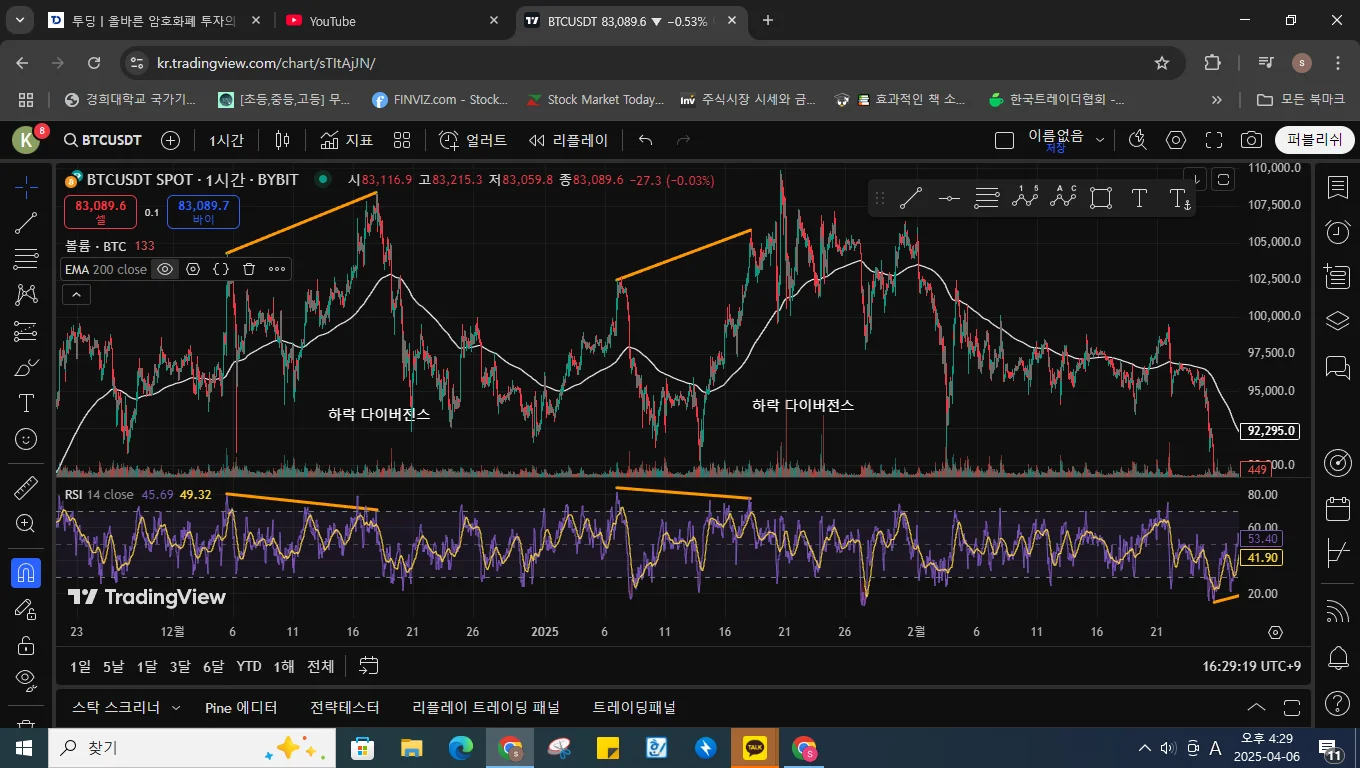This screenshot has height=768, width=1360.
Task: Toggle magnet mode in left toolbar
Action: (x=27, y=573)
